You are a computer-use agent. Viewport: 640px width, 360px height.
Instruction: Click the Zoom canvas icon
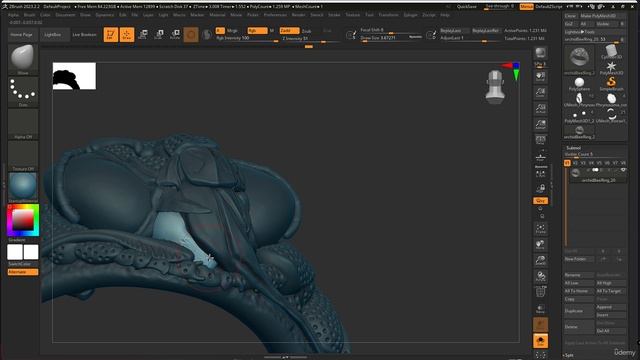(540, 93)
